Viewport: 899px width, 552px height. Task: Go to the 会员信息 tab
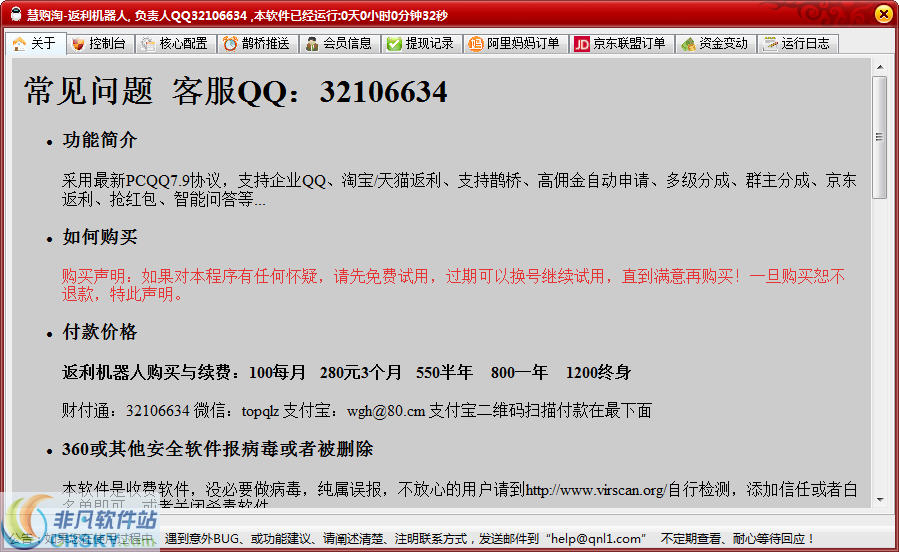coord(340,44)
